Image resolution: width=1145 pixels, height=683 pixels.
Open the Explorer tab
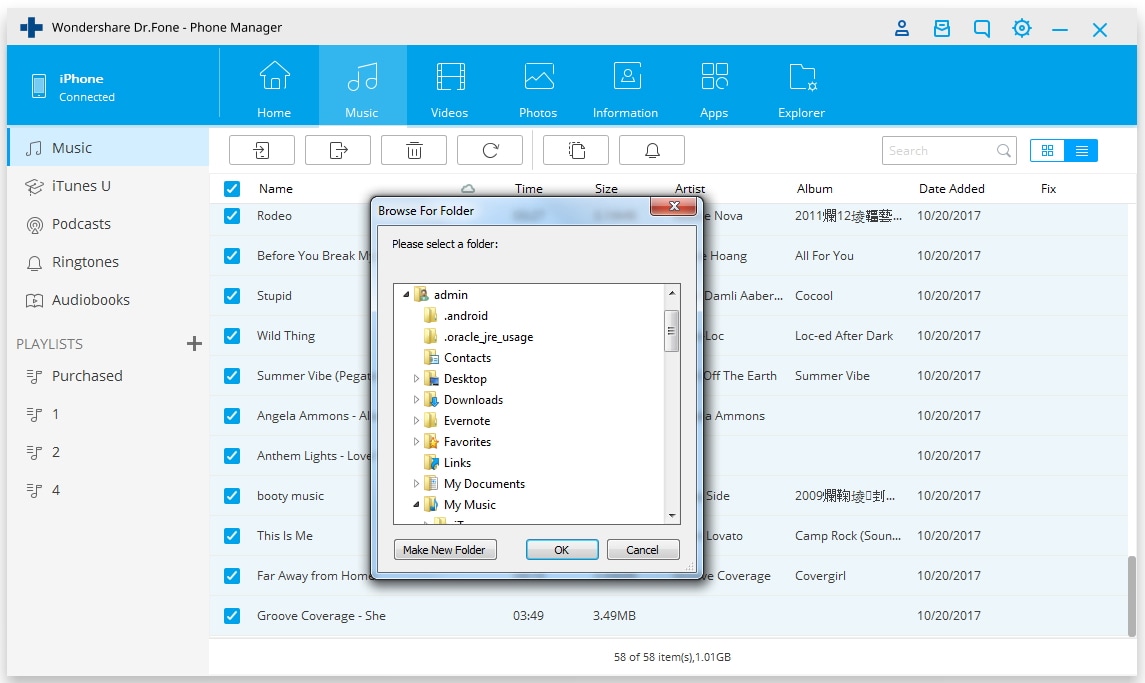[802, 88]
